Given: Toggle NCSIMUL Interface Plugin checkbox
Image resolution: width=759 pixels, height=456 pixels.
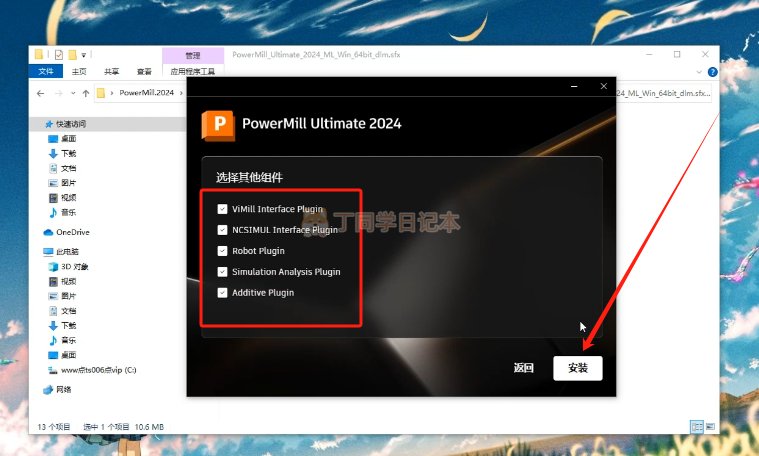Looking at the screenshot, I should 222,229.
